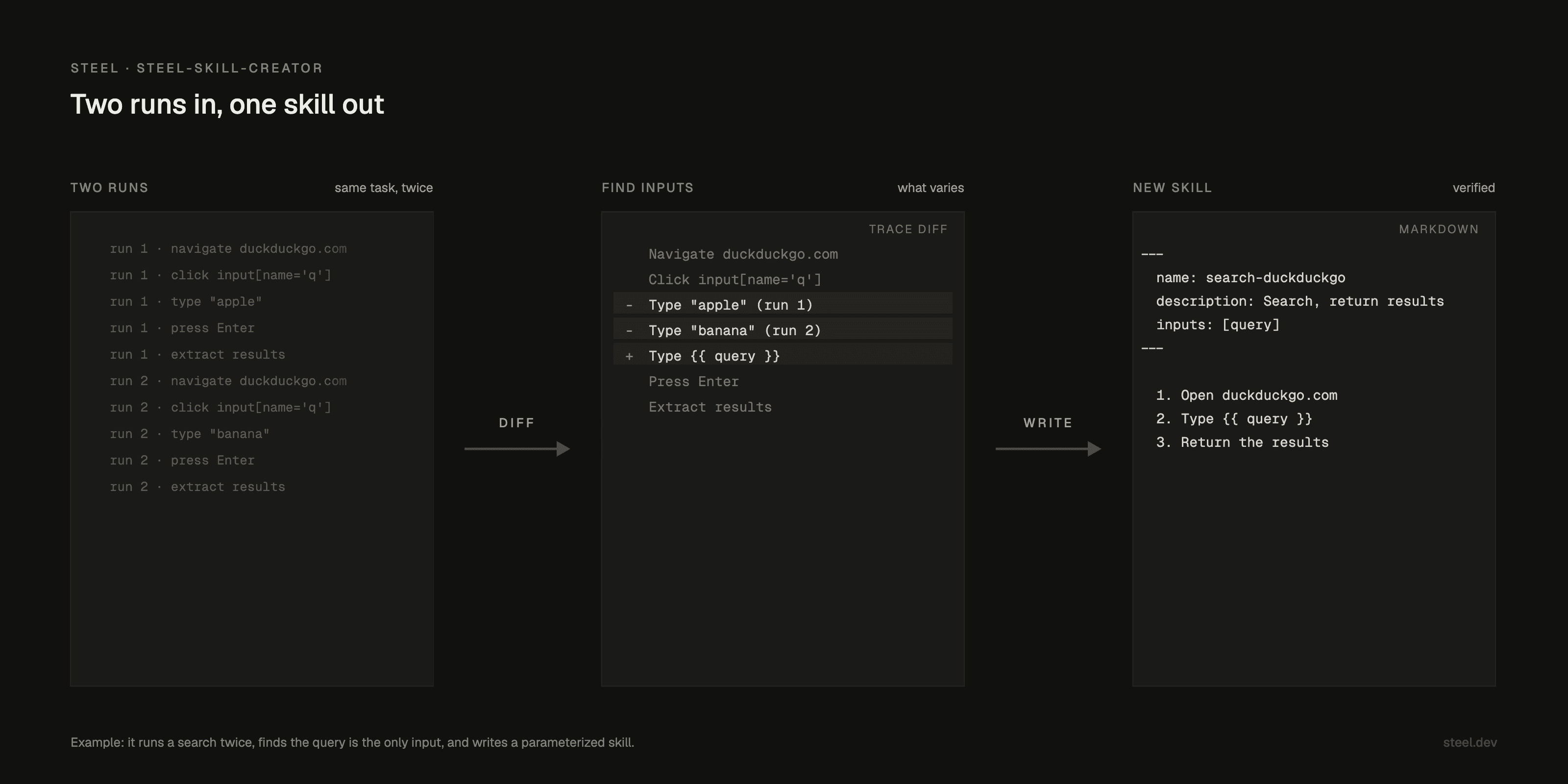This screenshot has width=1568, height=784.
Task: Select the 'run 2 · press Enter' line
Action: click(x=182, y=460)
